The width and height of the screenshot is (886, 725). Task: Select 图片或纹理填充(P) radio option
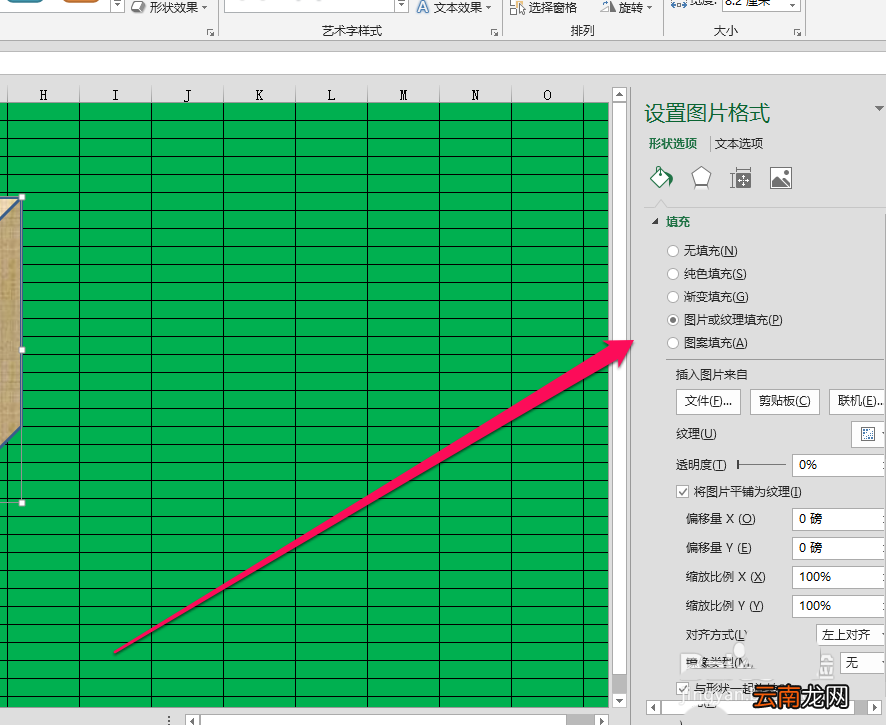click(672, 320)
